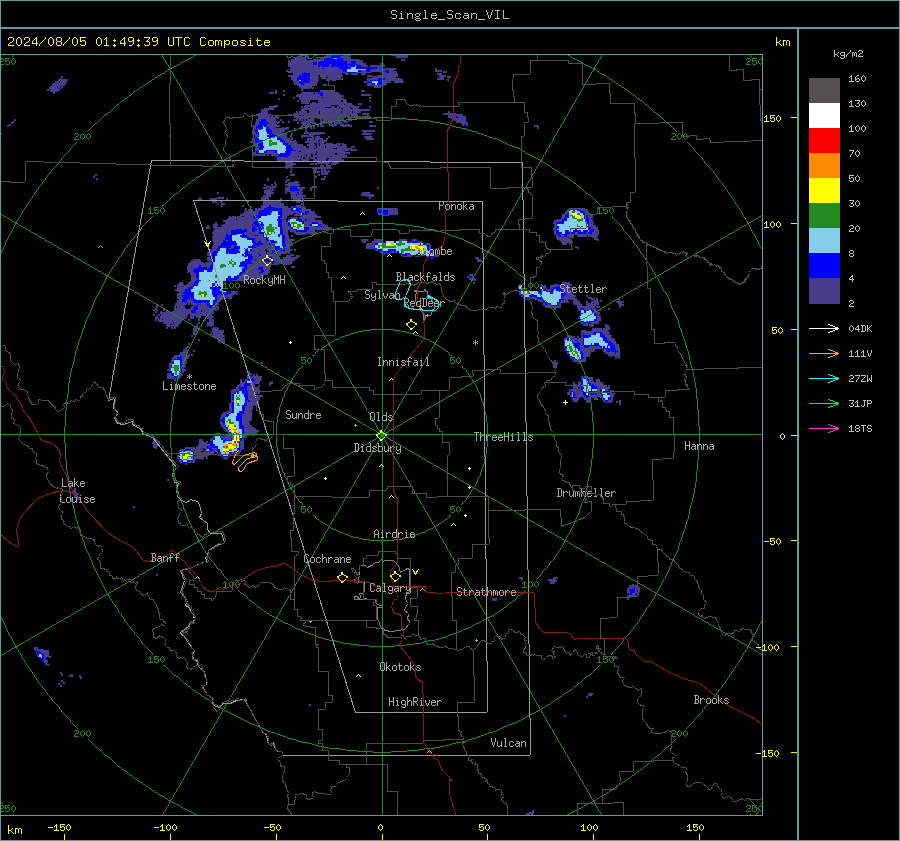The image size is (900, 841).
Task: Click the Limestone label
Action: (x=189, y=386)
